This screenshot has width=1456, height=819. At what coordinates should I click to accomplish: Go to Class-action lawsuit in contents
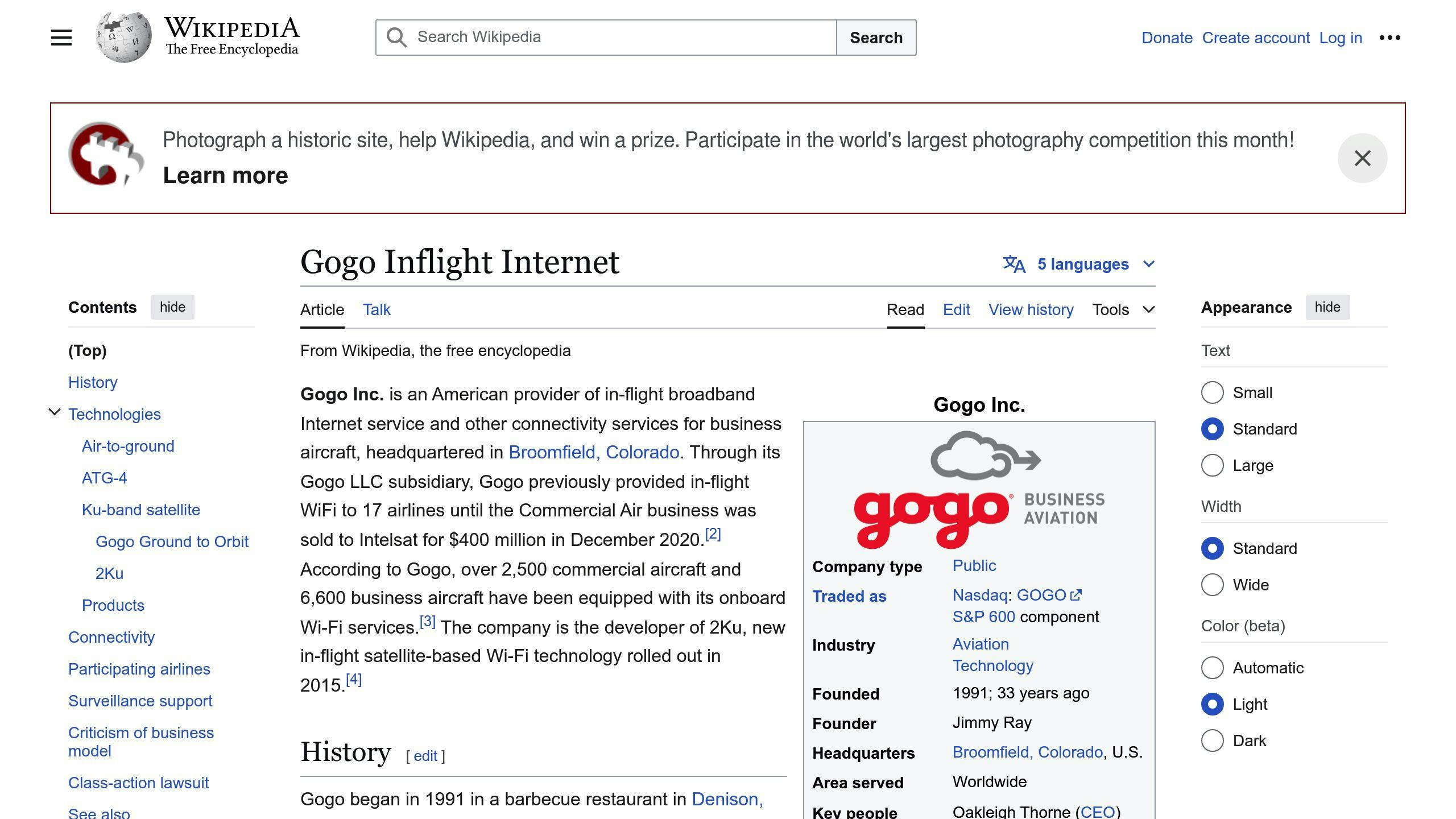tap(138, 783)
